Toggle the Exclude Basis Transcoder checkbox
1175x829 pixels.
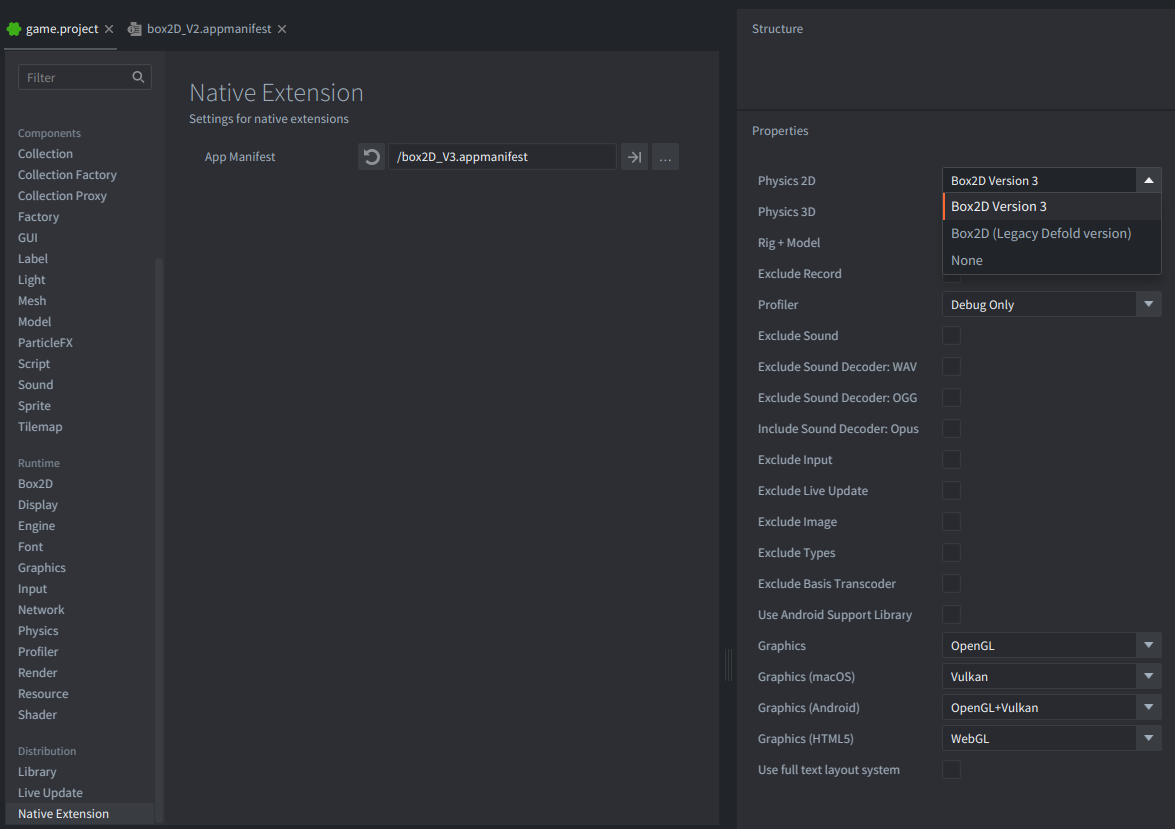951,583
